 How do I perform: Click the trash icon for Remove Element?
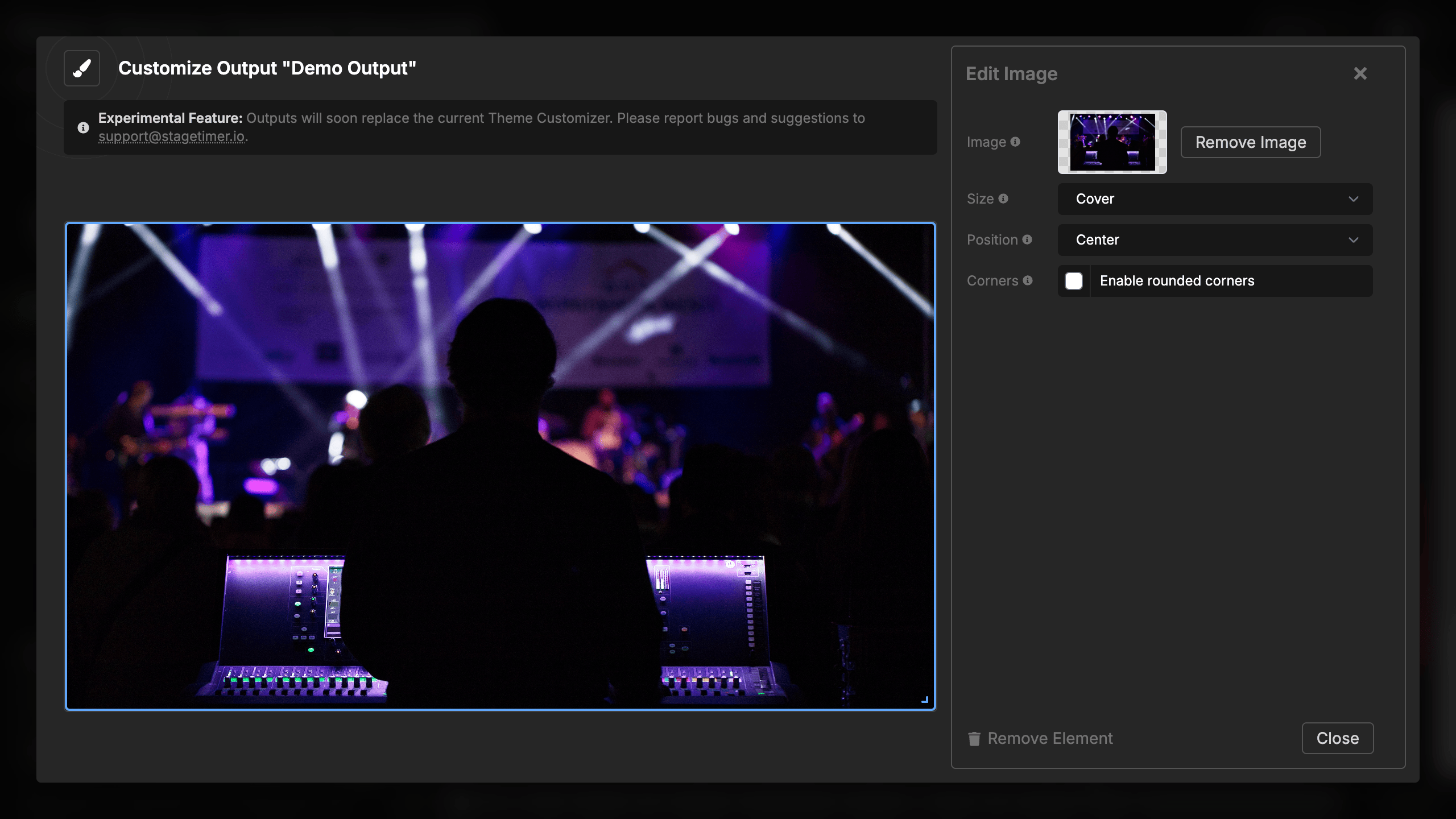[974, 738]
